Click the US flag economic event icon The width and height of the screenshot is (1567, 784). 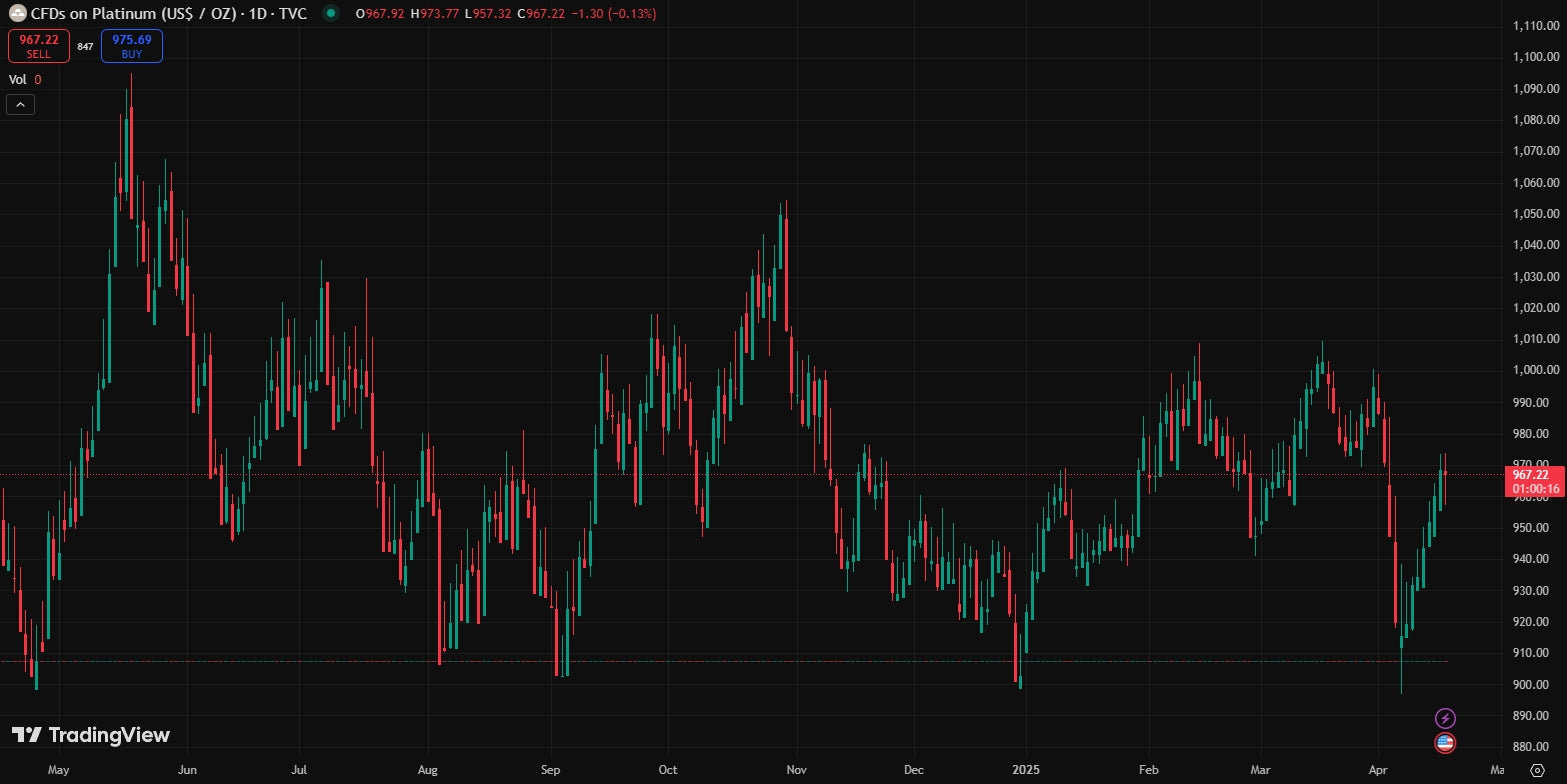coord(1445,743)
